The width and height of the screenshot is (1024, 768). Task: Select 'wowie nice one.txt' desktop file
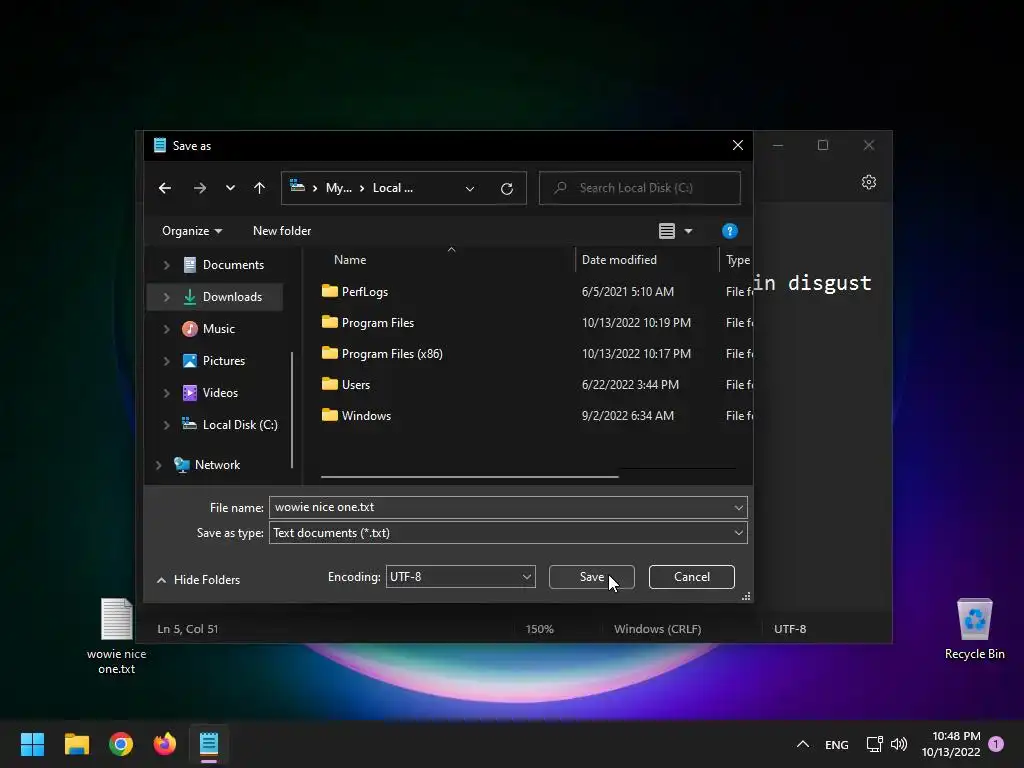coord(116,636)
